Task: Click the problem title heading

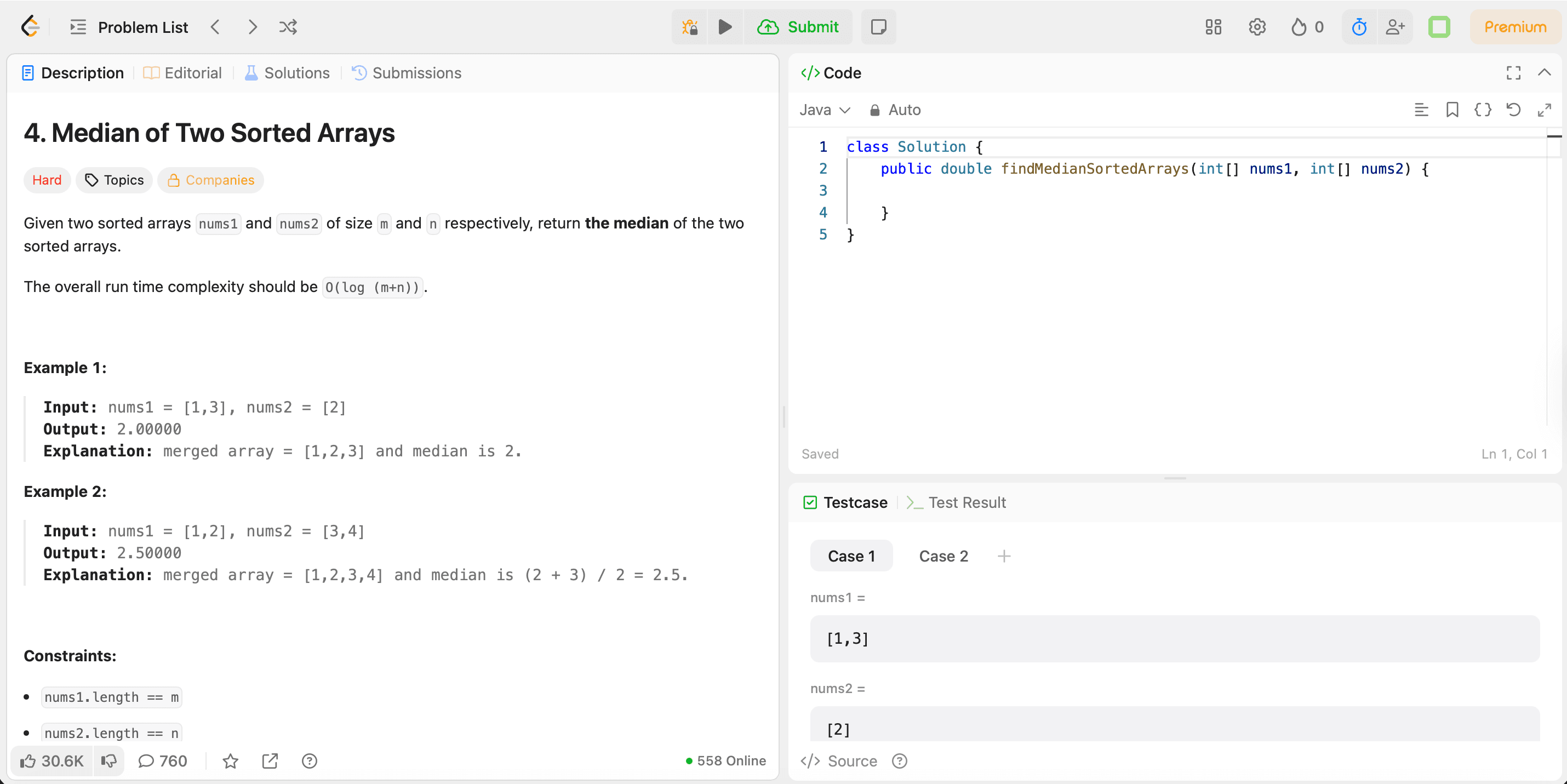Action: (x=209, y=133)
